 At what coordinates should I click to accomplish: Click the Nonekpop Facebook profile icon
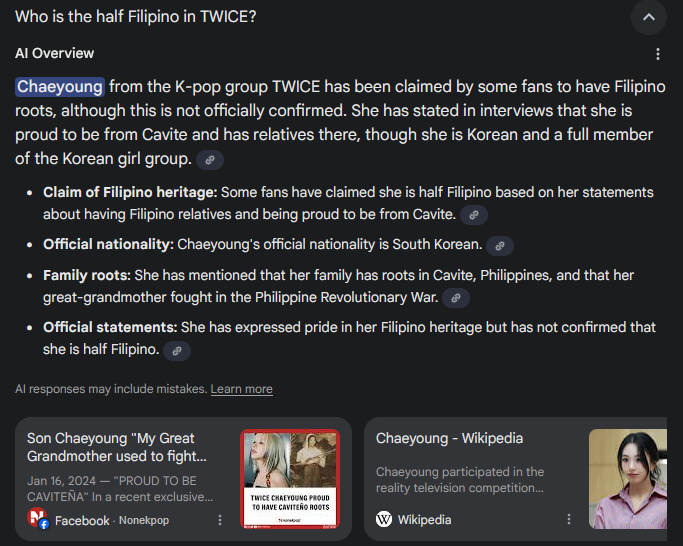click(x=38, y=519)
